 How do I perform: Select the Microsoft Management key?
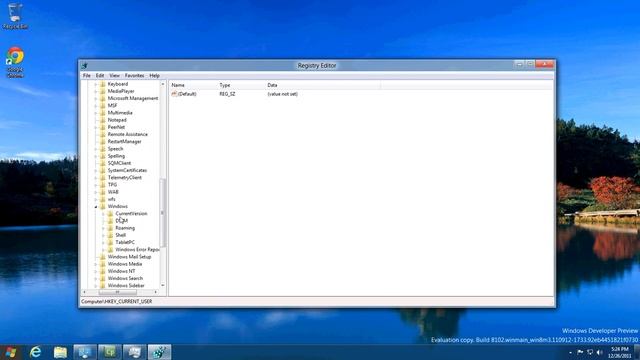tap(133, 98)
